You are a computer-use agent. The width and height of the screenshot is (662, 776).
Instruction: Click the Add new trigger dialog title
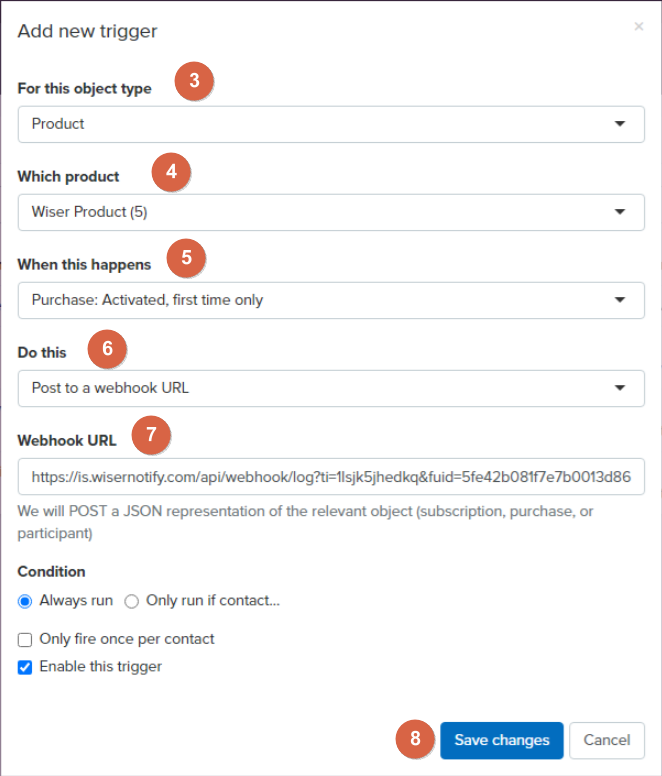88,31
